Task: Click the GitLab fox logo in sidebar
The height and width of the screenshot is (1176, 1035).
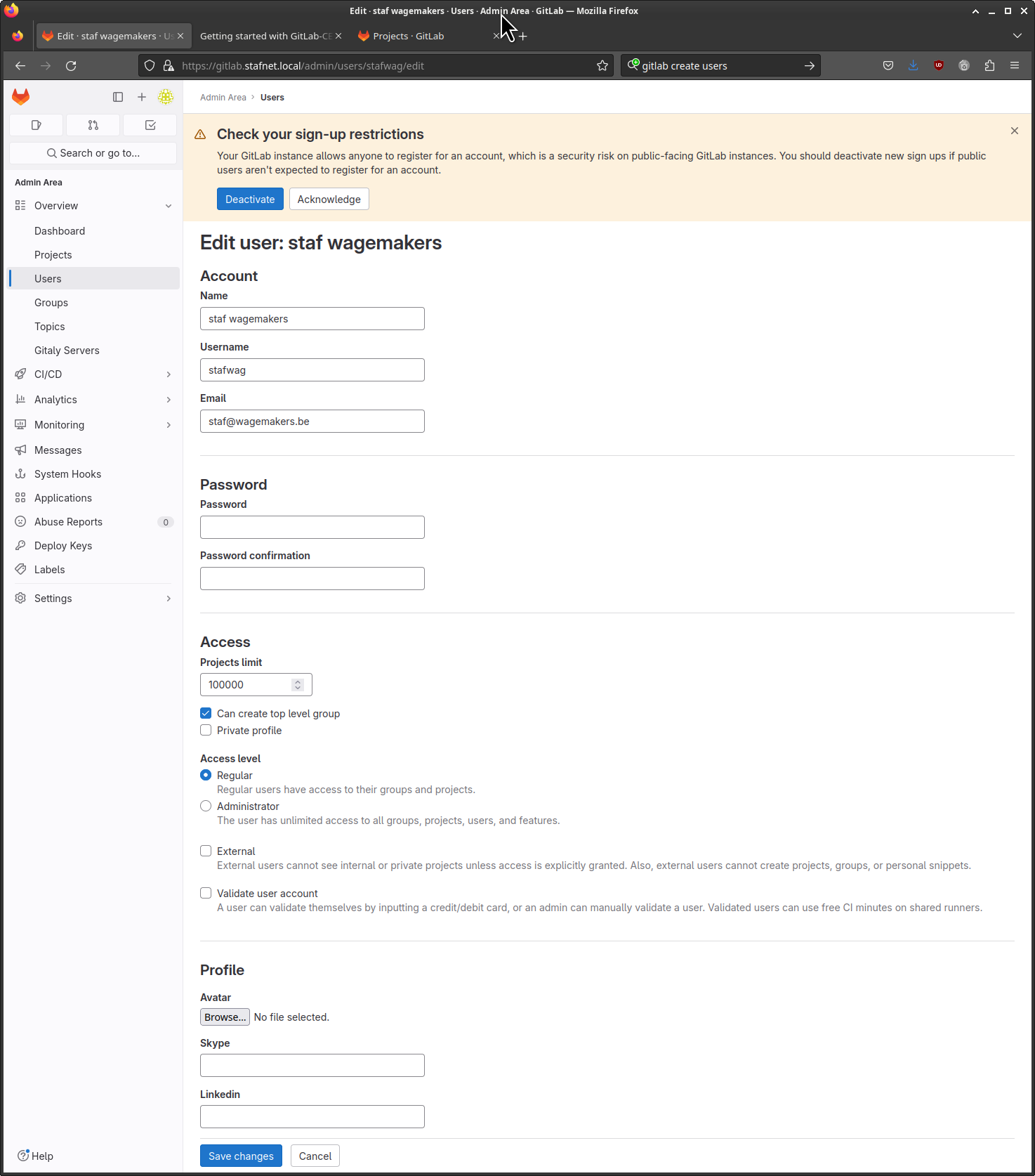Action: (x=21, y=97)
